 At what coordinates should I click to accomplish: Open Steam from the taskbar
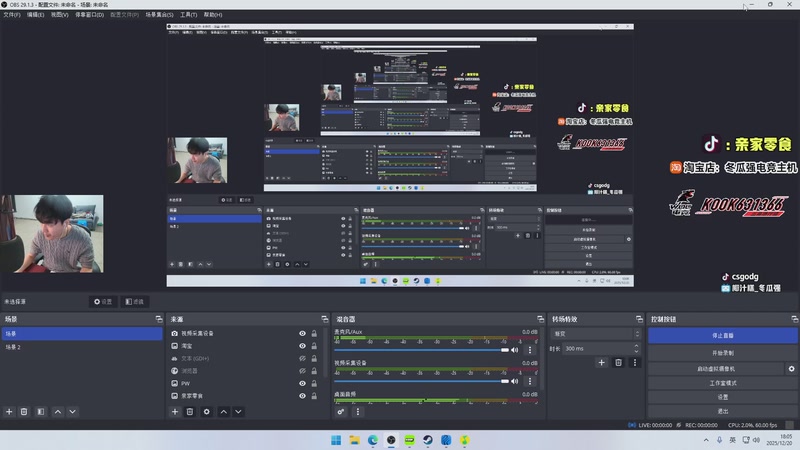428,440
